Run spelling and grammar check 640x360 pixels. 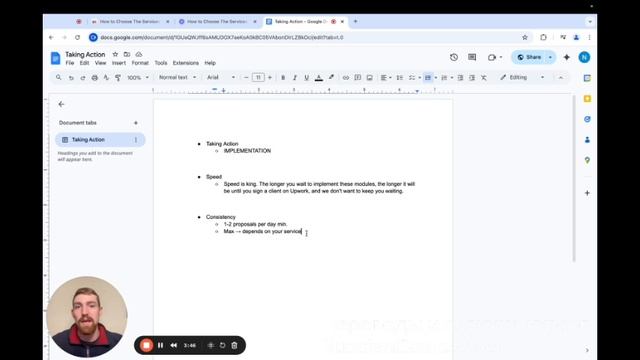coord(106,78)
